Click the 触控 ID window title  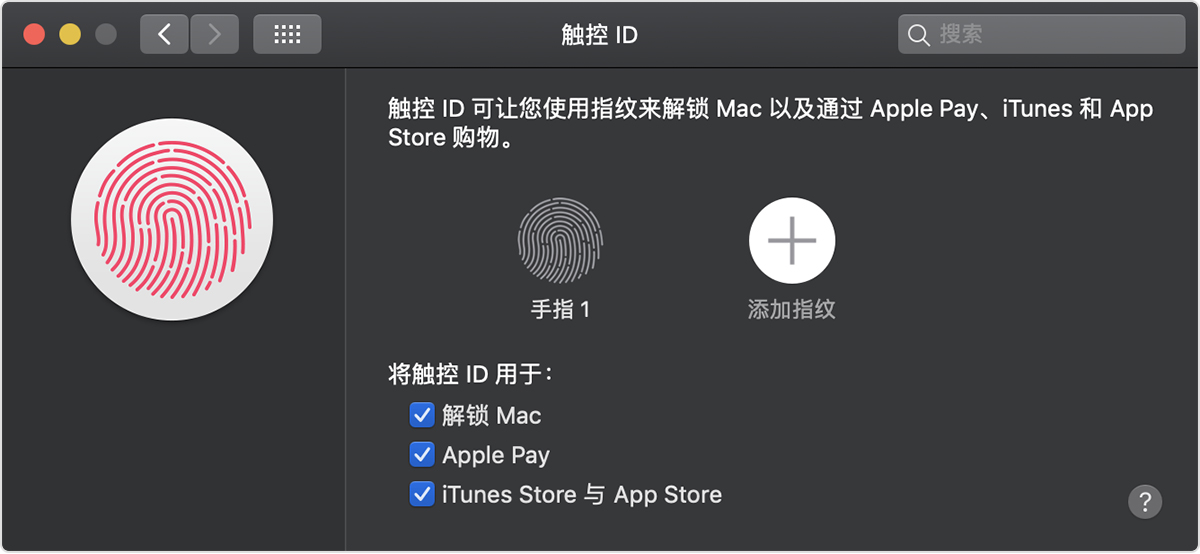pos(599,35)
